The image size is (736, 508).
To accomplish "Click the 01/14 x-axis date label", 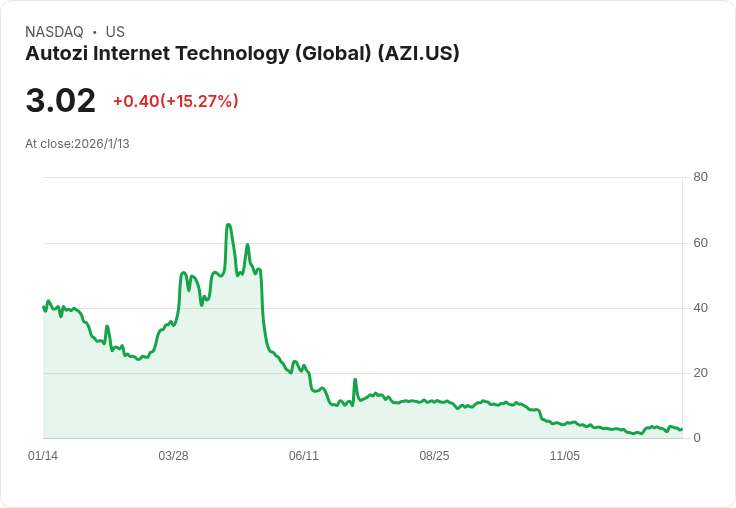I will [43, 456].
